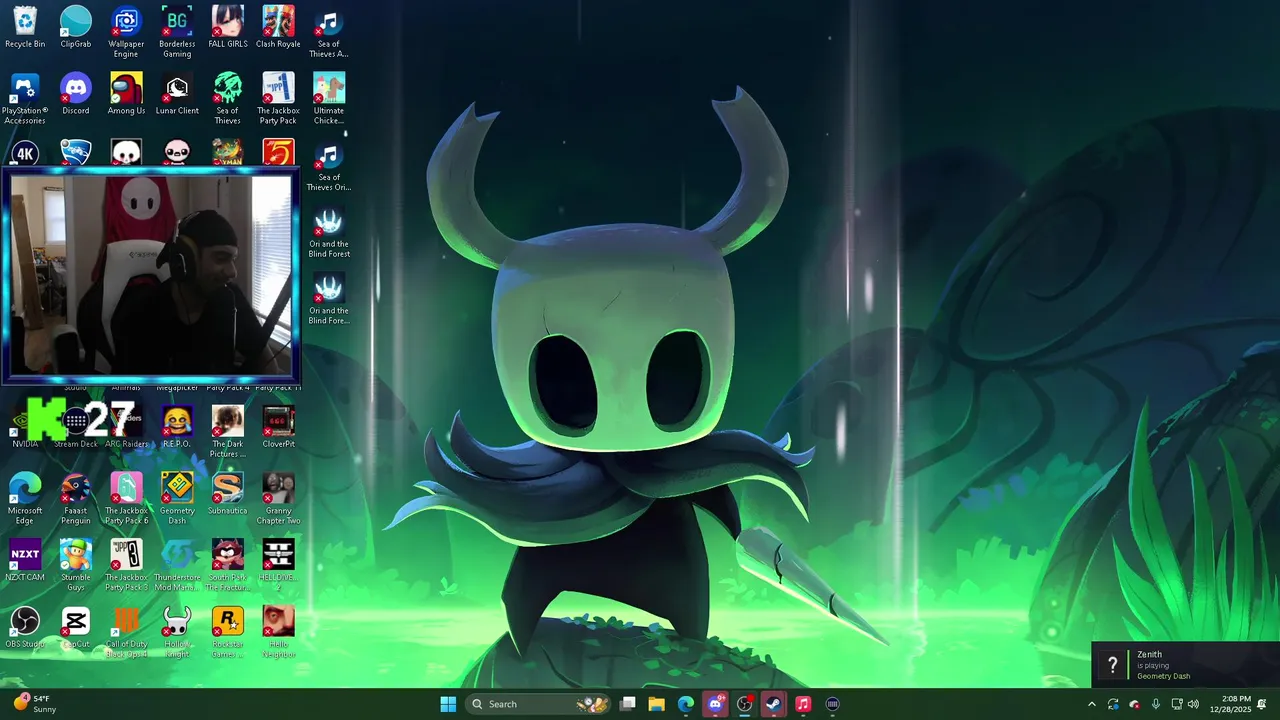The image size is (1280, 720).
Task: Open the Apple Music taskbar icon
Action: tap(803, 704)
